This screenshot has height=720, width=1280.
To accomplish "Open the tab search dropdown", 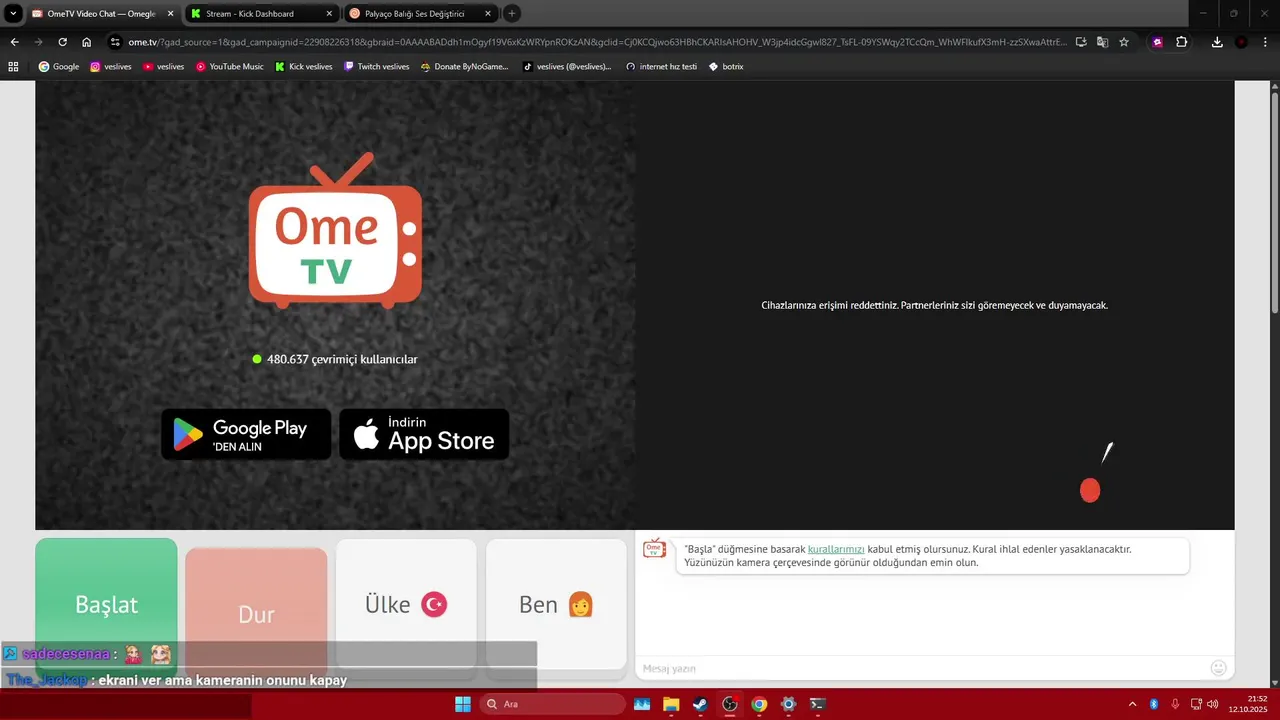I will [x=13, y=14].
